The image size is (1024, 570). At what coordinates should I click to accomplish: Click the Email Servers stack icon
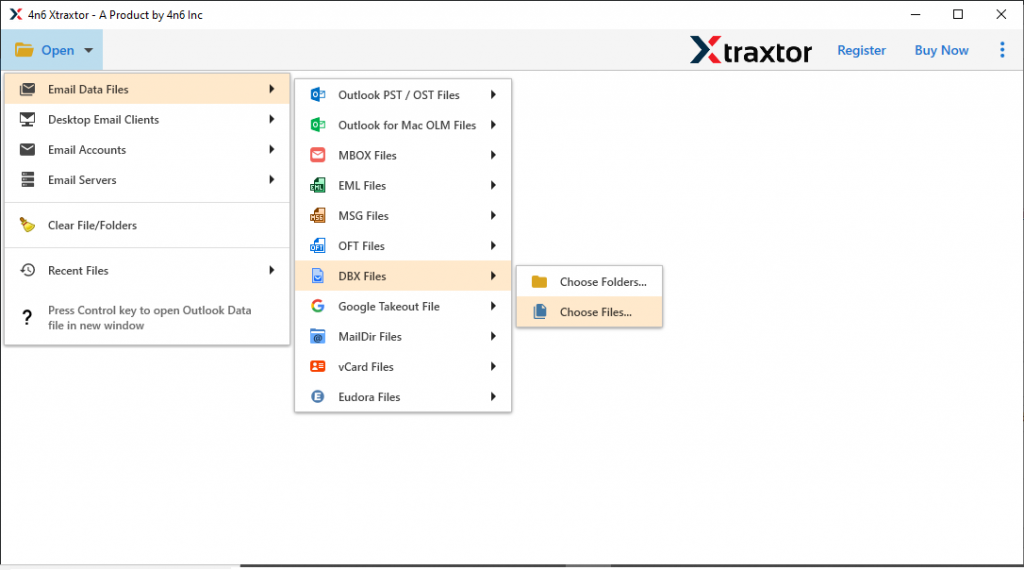[27, 180]
